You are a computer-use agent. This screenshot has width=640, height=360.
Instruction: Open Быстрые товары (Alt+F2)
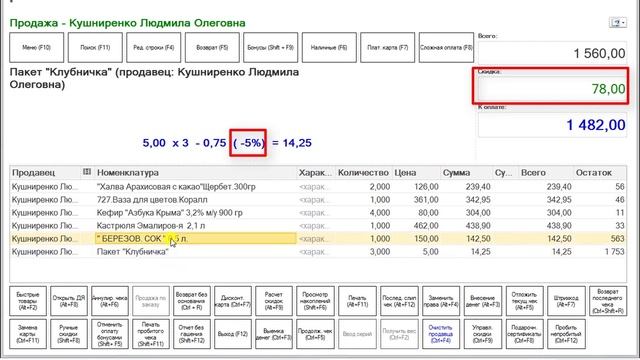[28, 301]
